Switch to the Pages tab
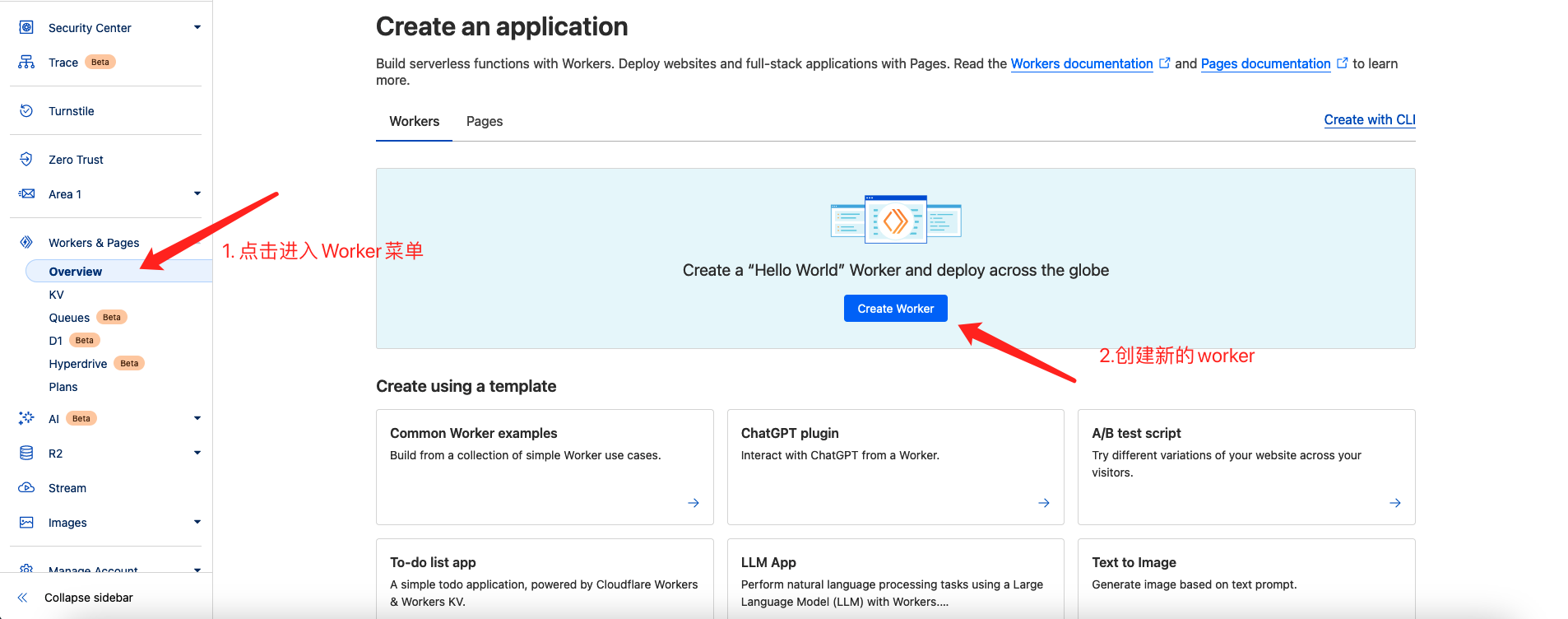 coord(484,121)
